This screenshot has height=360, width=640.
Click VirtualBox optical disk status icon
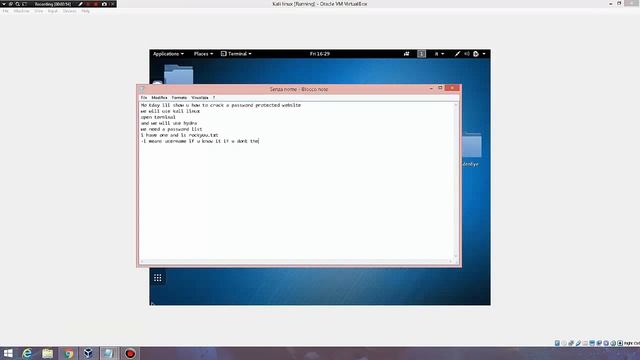[564, 343]
